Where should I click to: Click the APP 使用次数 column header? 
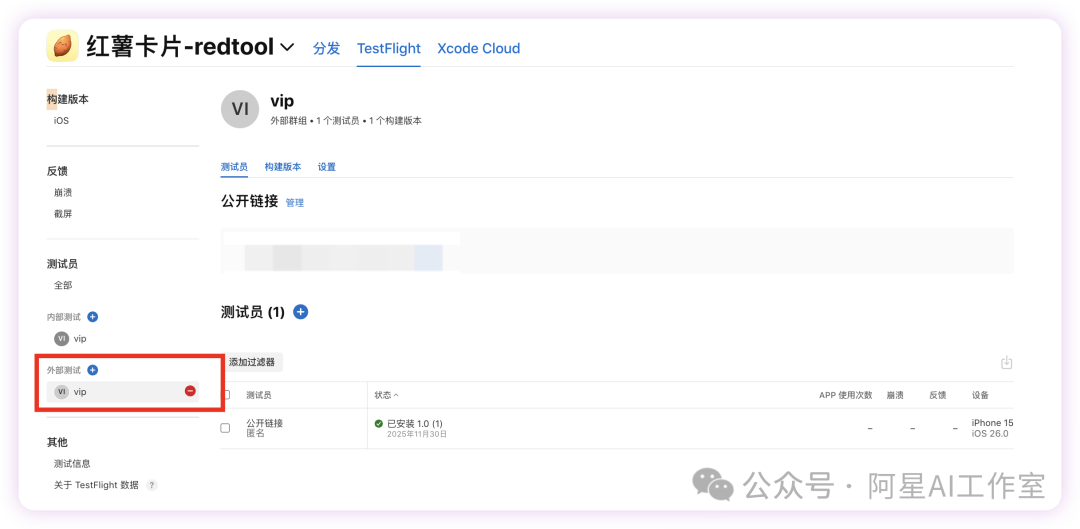pyautogui.click(x=845, y=395)
